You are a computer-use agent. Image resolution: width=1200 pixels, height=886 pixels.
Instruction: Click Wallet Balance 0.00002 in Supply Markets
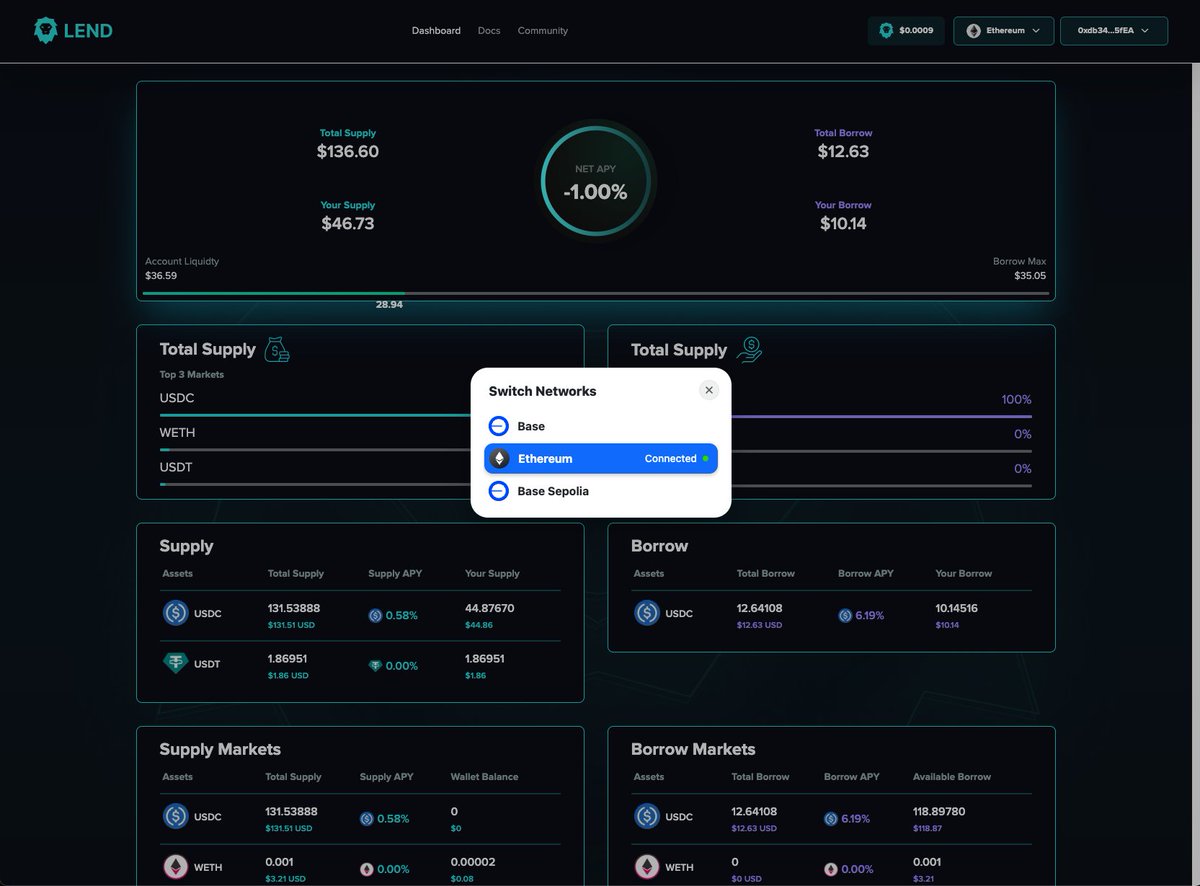tap(473, 862)
